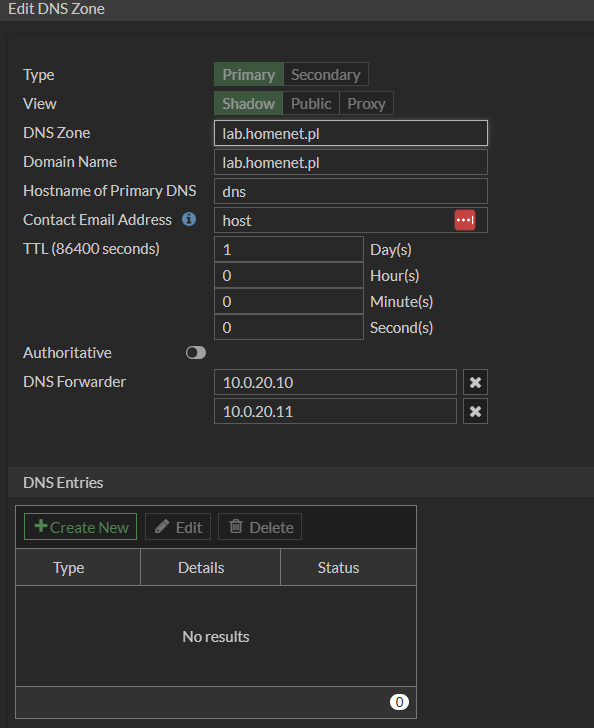Select Primary zone type
This screenshot has width=594, height=728.
pos(248,74)
